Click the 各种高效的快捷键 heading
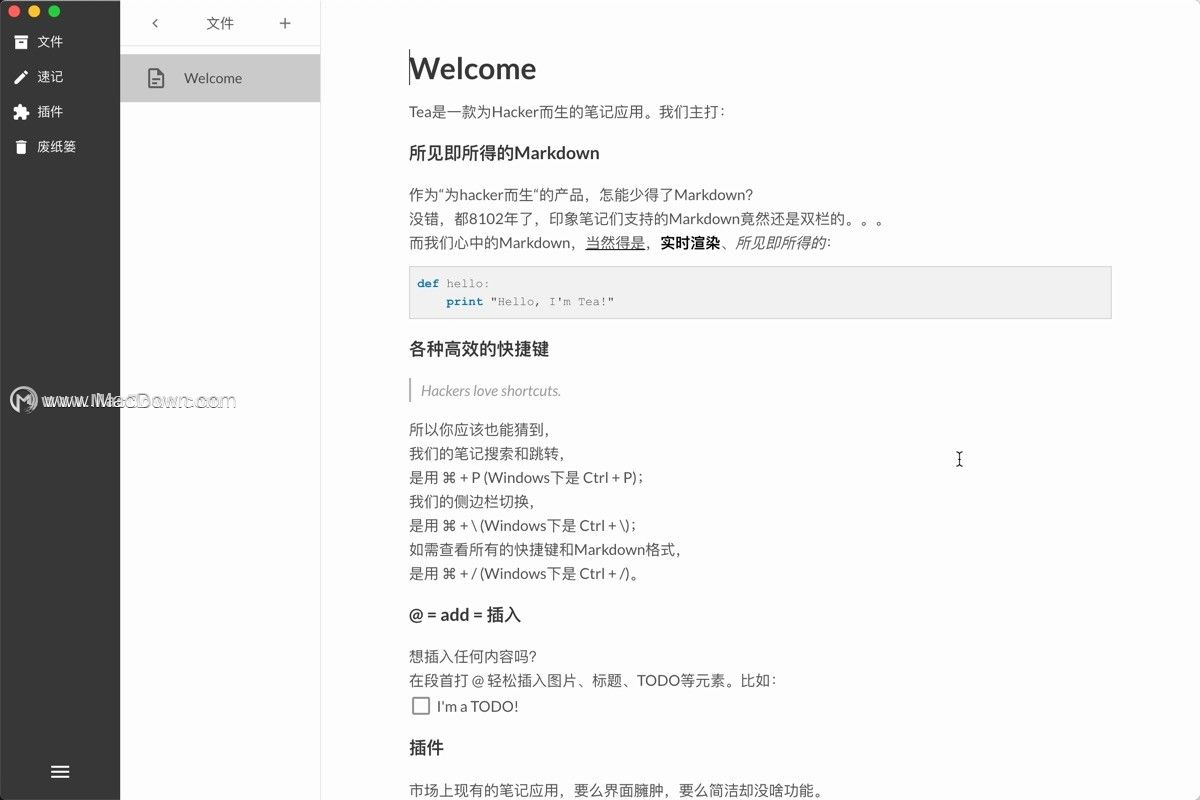The height and width of the screenshot is (800, 1200). point(479,349)
